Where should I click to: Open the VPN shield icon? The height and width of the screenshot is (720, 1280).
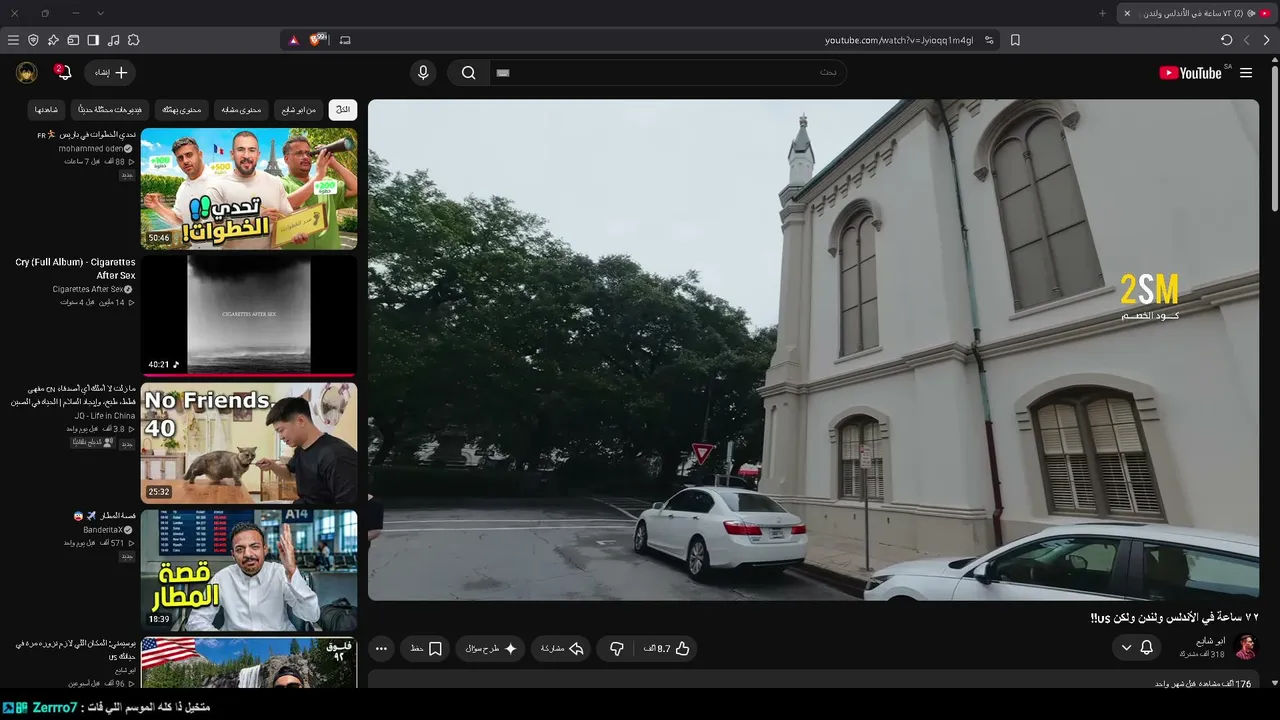[x=33, y=40]
